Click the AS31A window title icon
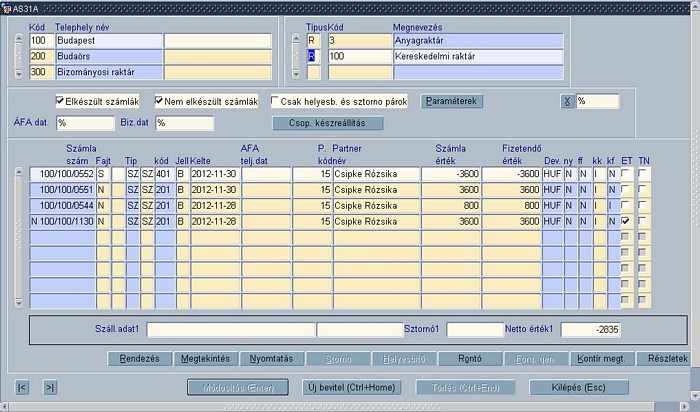This screenshot has height=412, width=700. point(6,8)
